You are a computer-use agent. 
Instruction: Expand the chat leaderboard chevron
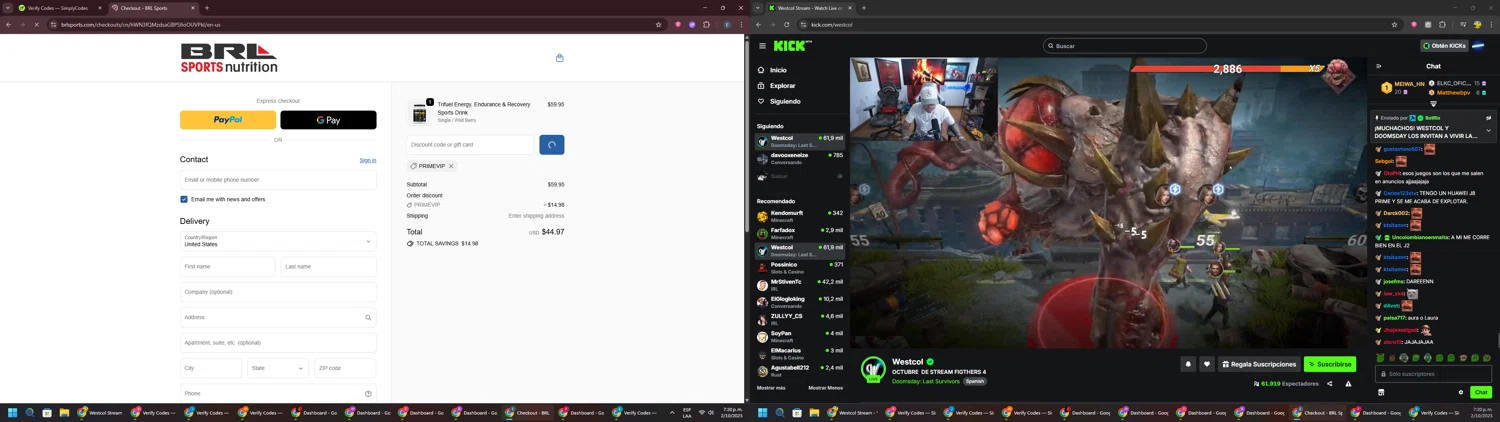coord(1433,104)
